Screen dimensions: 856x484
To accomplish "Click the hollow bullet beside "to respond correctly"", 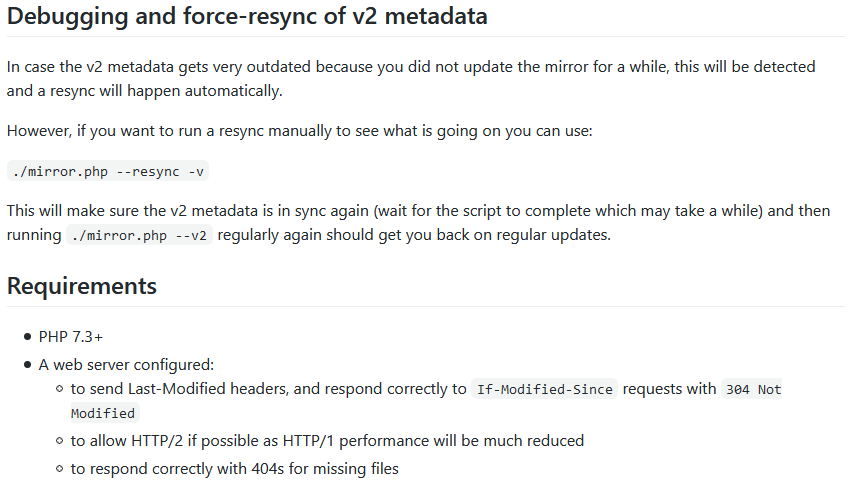I will click(59, 468).
